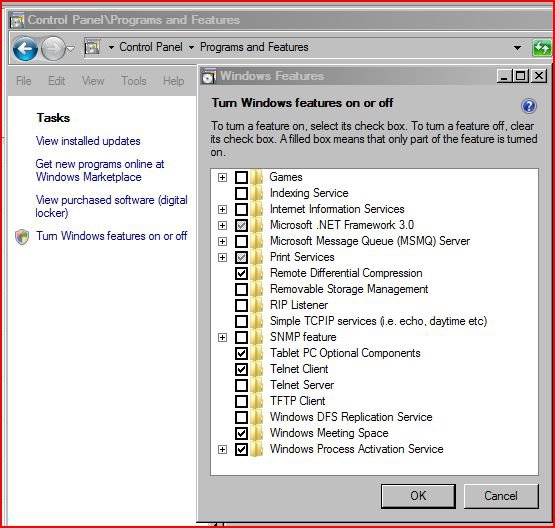Enable the TFTP Client checkbox

241,401
